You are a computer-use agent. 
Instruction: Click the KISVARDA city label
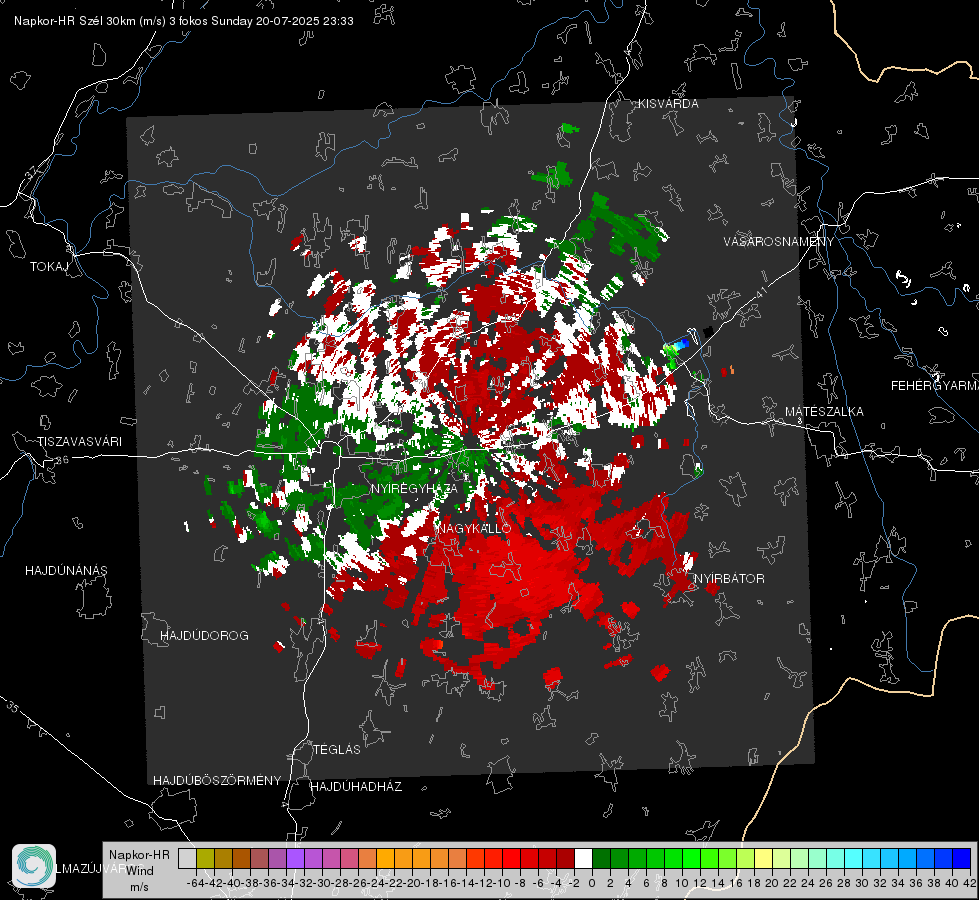click(668, 104)
